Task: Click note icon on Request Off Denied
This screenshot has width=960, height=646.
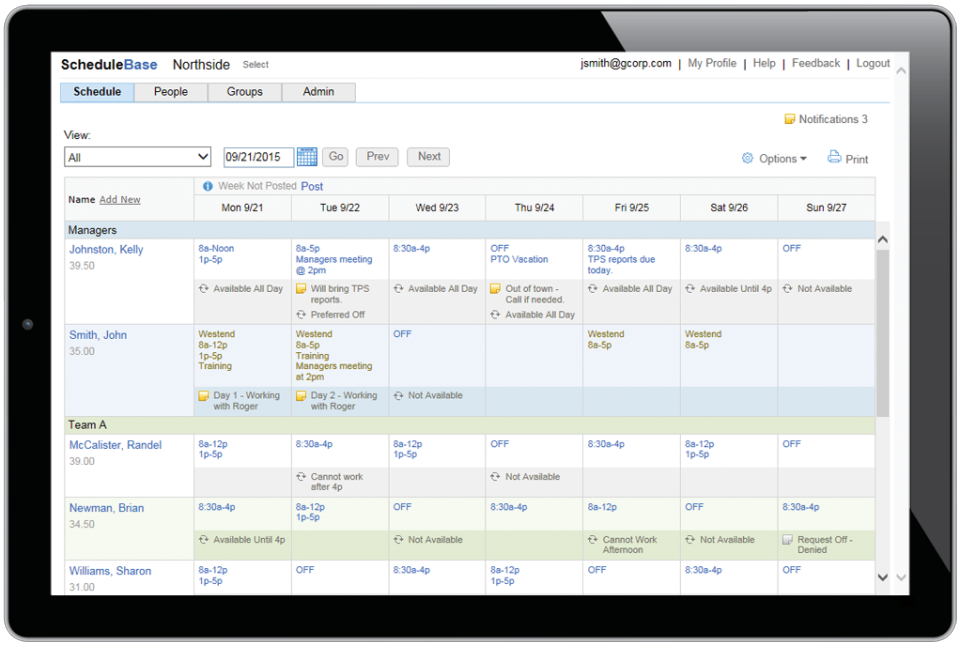Action: click(786, 540)
